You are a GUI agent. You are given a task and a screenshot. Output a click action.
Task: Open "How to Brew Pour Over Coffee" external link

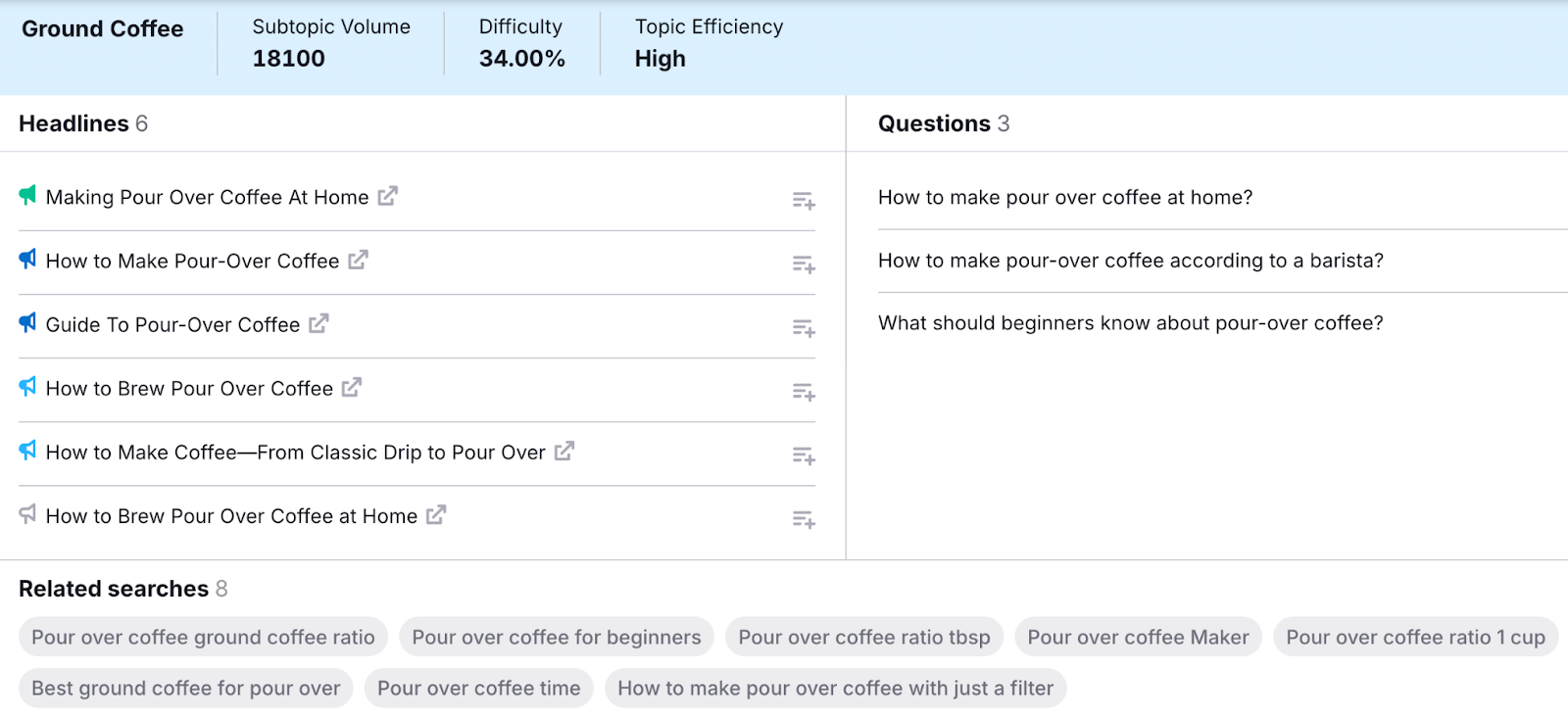351,388
